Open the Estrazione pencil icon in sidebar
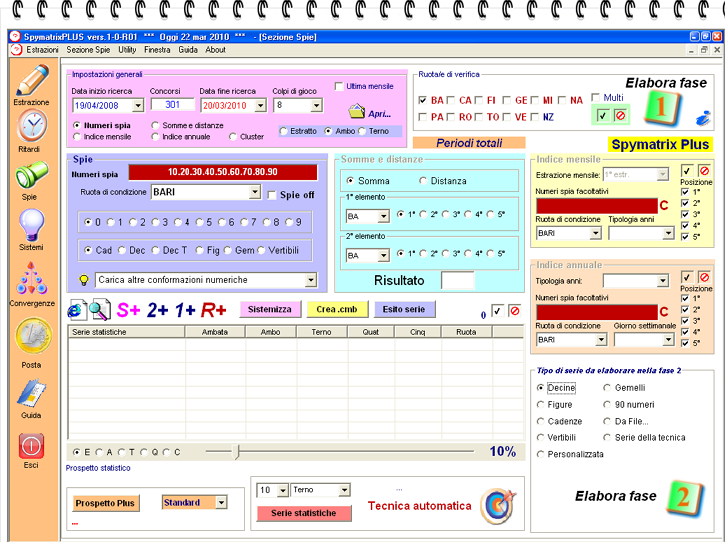 point(32,80)
